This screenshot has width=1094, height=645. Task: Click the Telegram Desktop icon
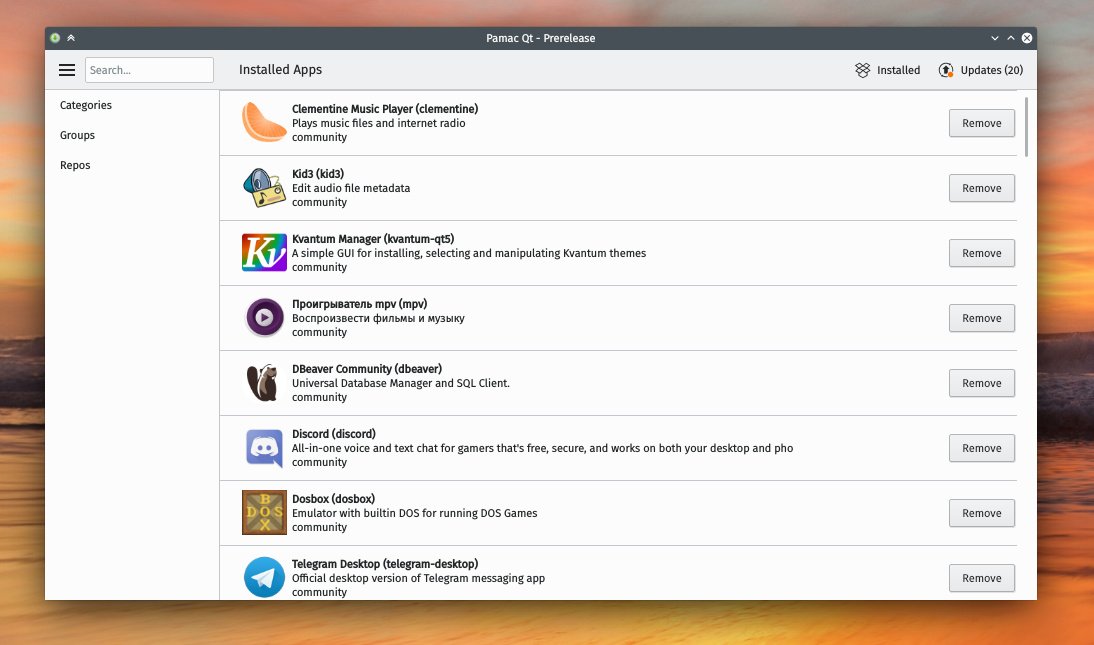[264, 577]
